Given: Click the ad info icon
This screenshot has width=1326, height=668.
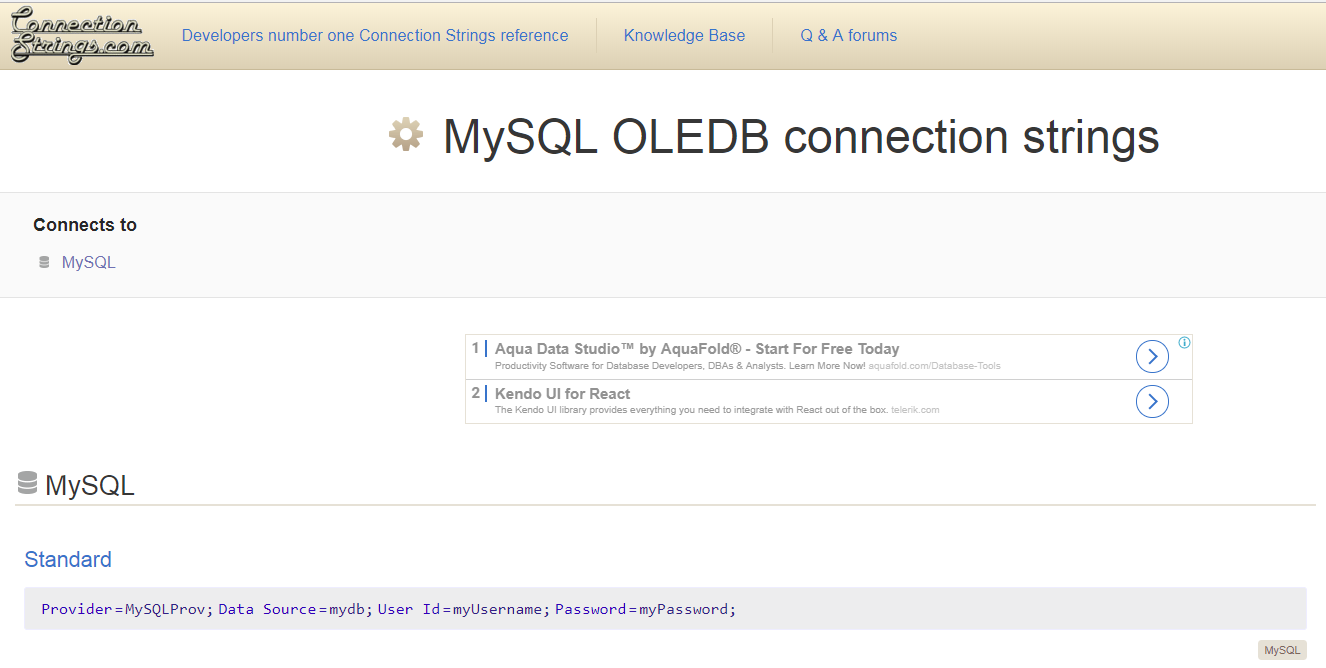Looking at the screenshot, I should coord(1184,343).
